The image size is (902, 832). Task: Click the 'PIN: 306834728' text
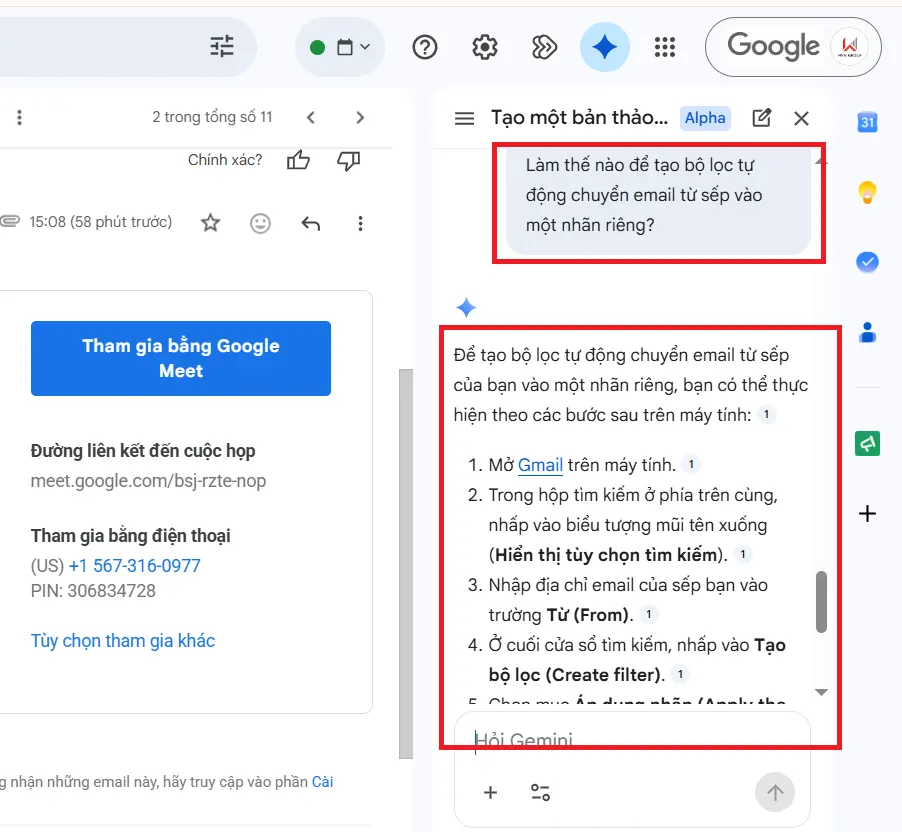(93, 591)
